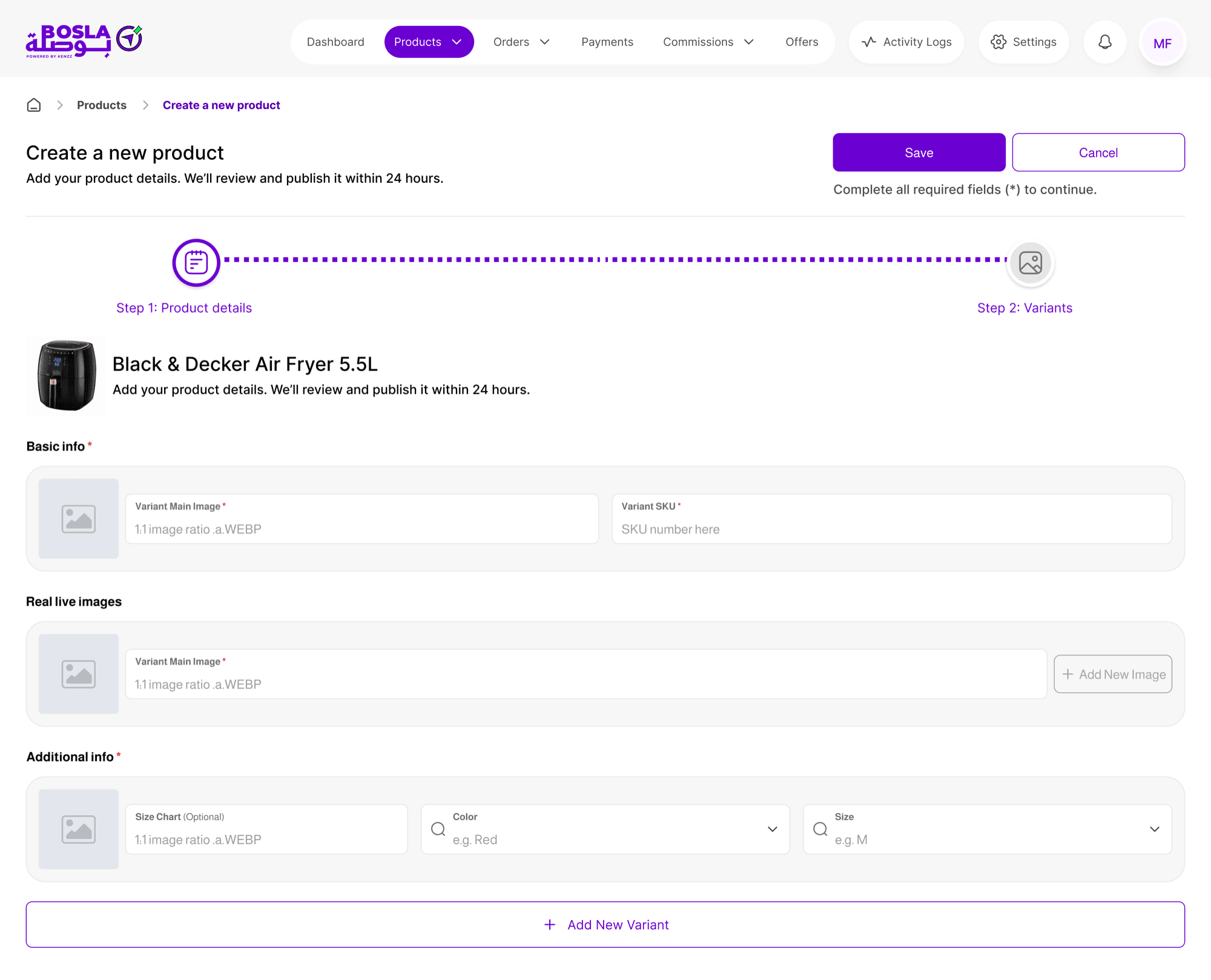
Task: Click the search icon in Size field
Action: pos(820,829)
